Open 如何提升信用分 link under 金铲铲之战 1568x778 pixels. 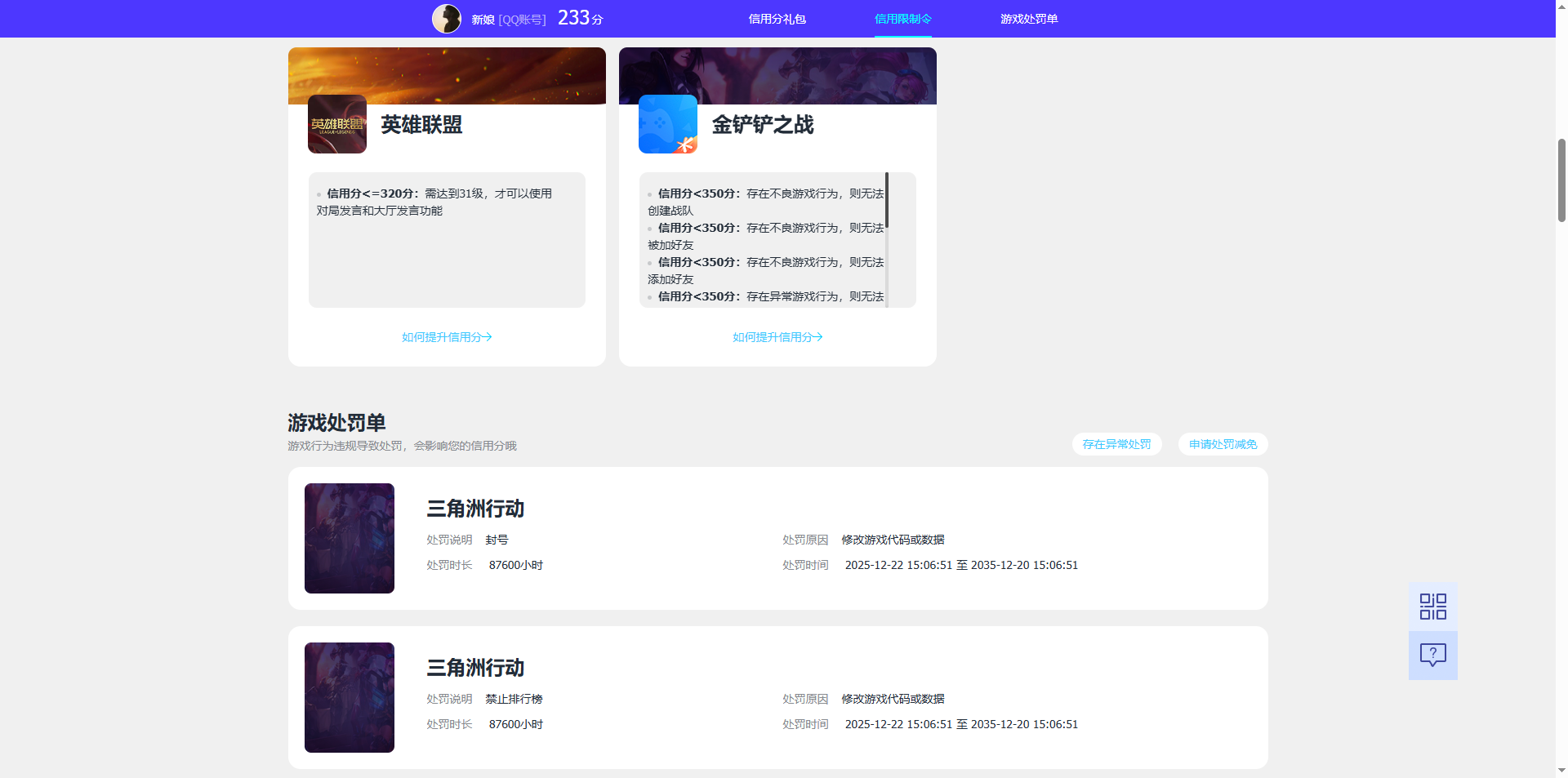click(777, 337)
